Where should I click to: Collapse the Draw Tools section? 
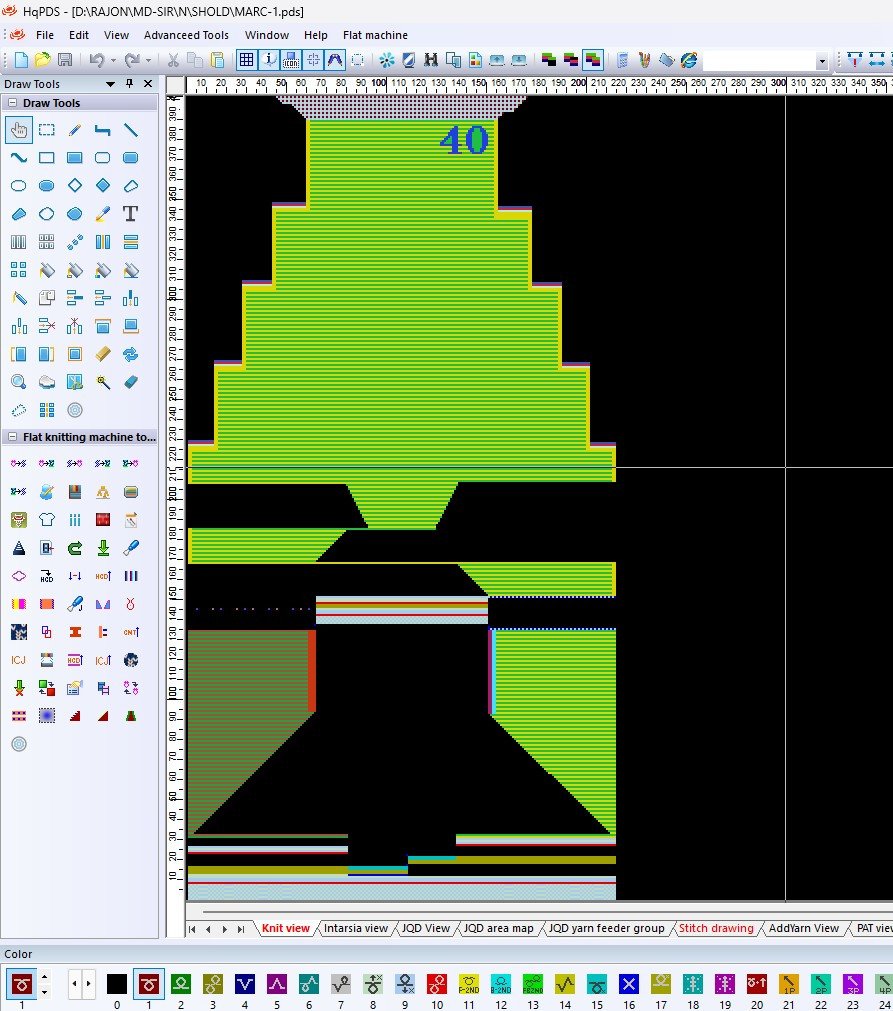12,103
